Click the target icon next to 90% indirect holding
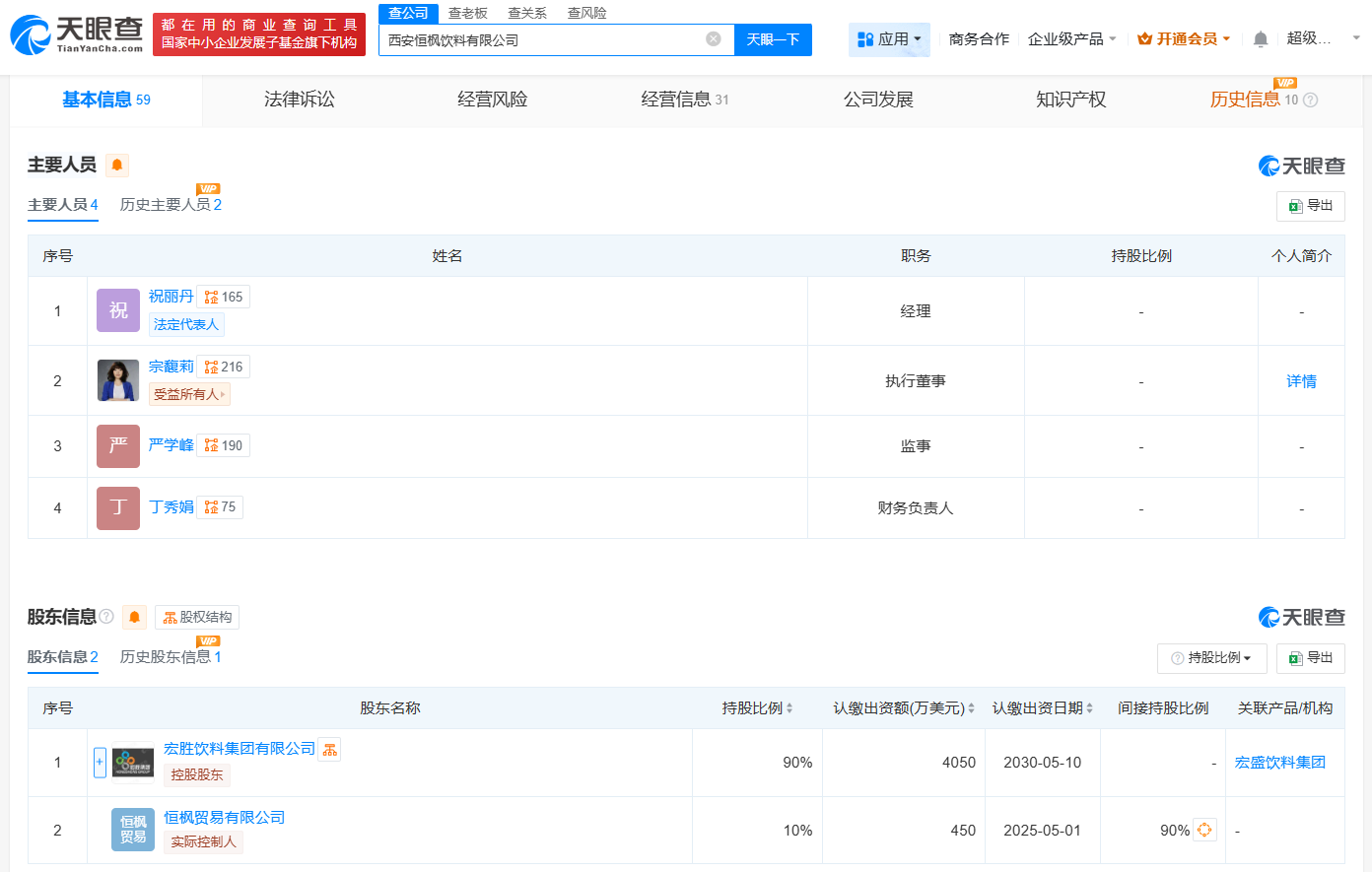This screenshot has height=872, width=1372. (1204, 830)
